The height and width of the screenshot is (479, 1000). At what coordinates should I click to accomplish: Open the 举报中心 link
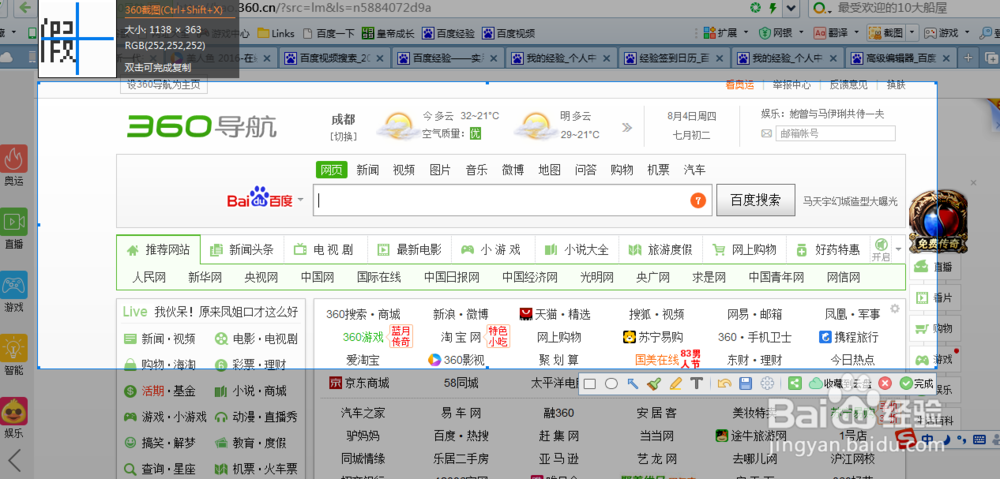click(791, 84)
